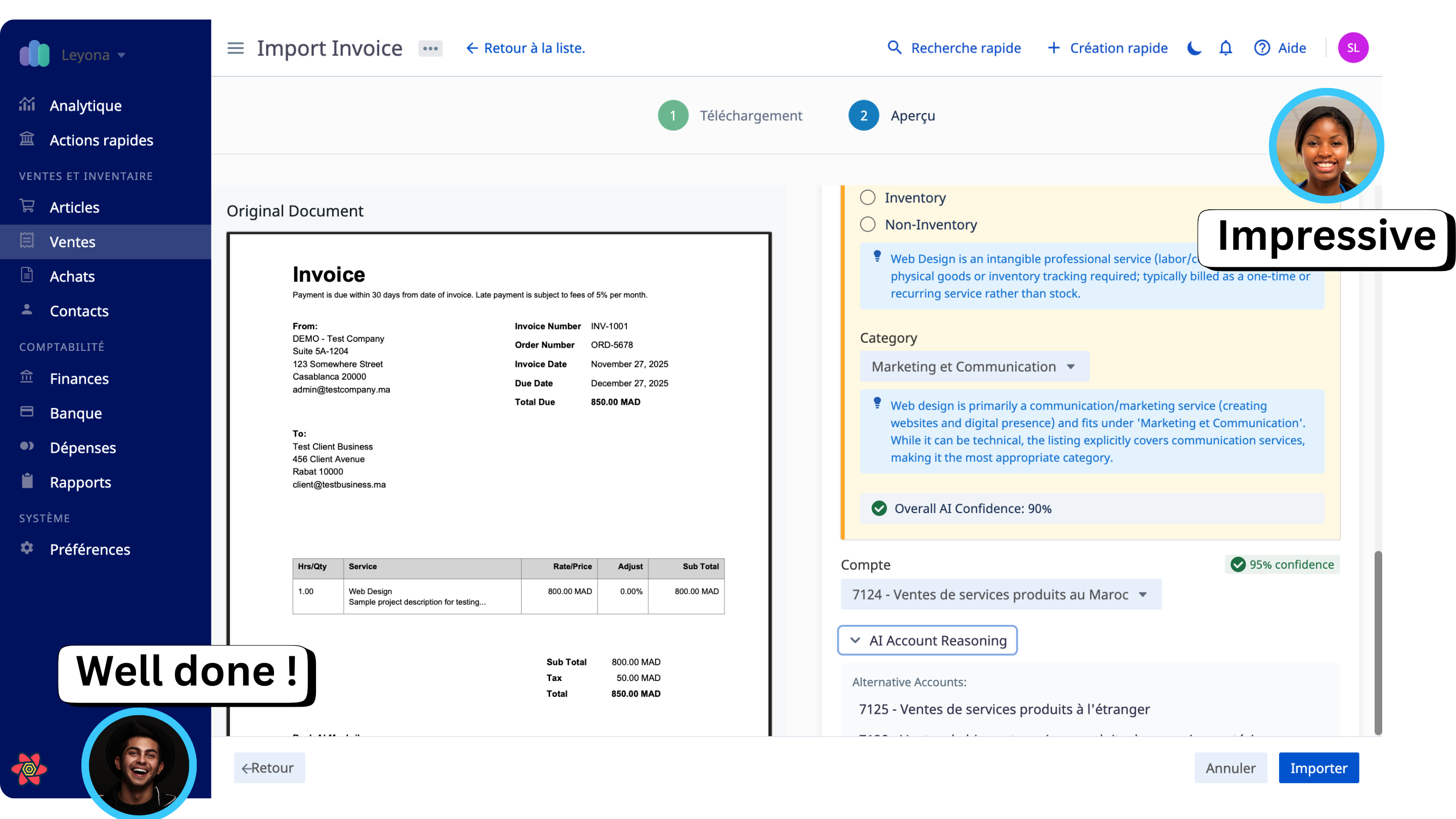Select the Inventory radio button

pyautogui.click(x=868, y=197)
